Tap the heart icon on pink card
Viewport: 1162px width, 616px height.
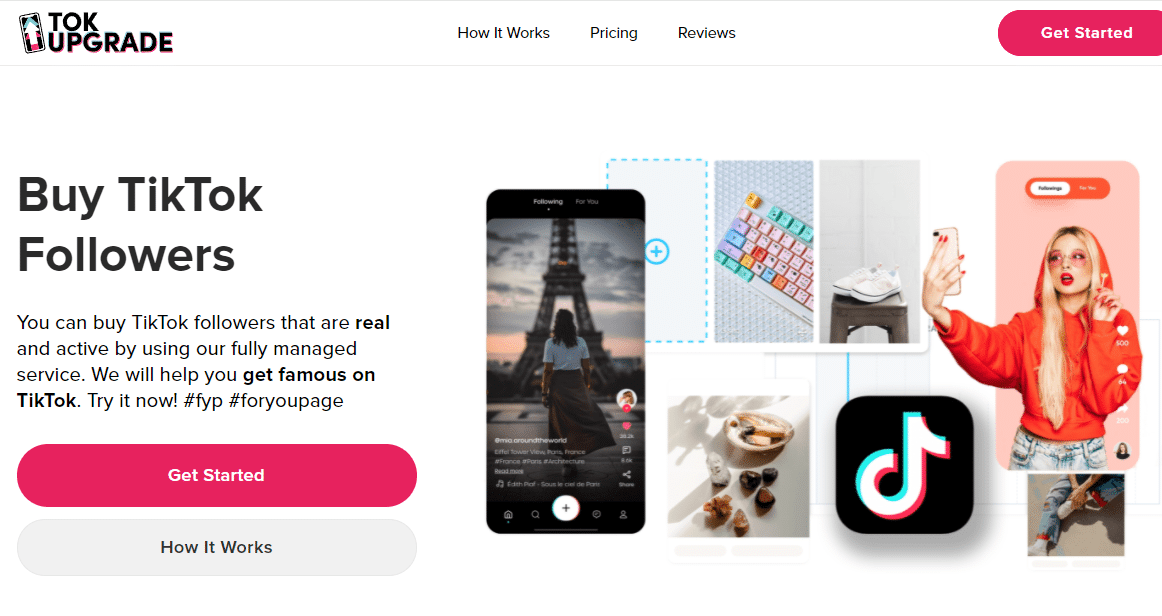click(1122, 331)
